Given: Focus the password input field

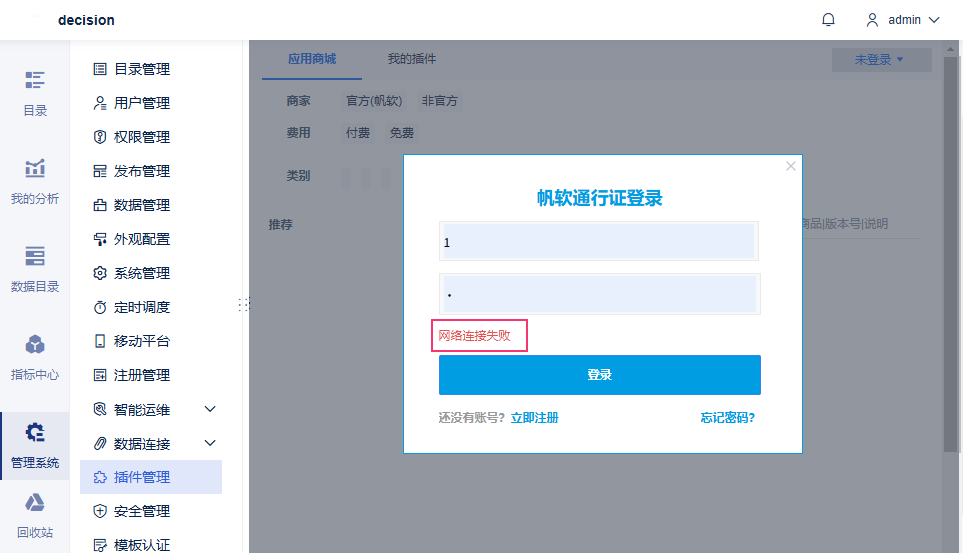Looking at the screenshot, I should coord(599,294).
